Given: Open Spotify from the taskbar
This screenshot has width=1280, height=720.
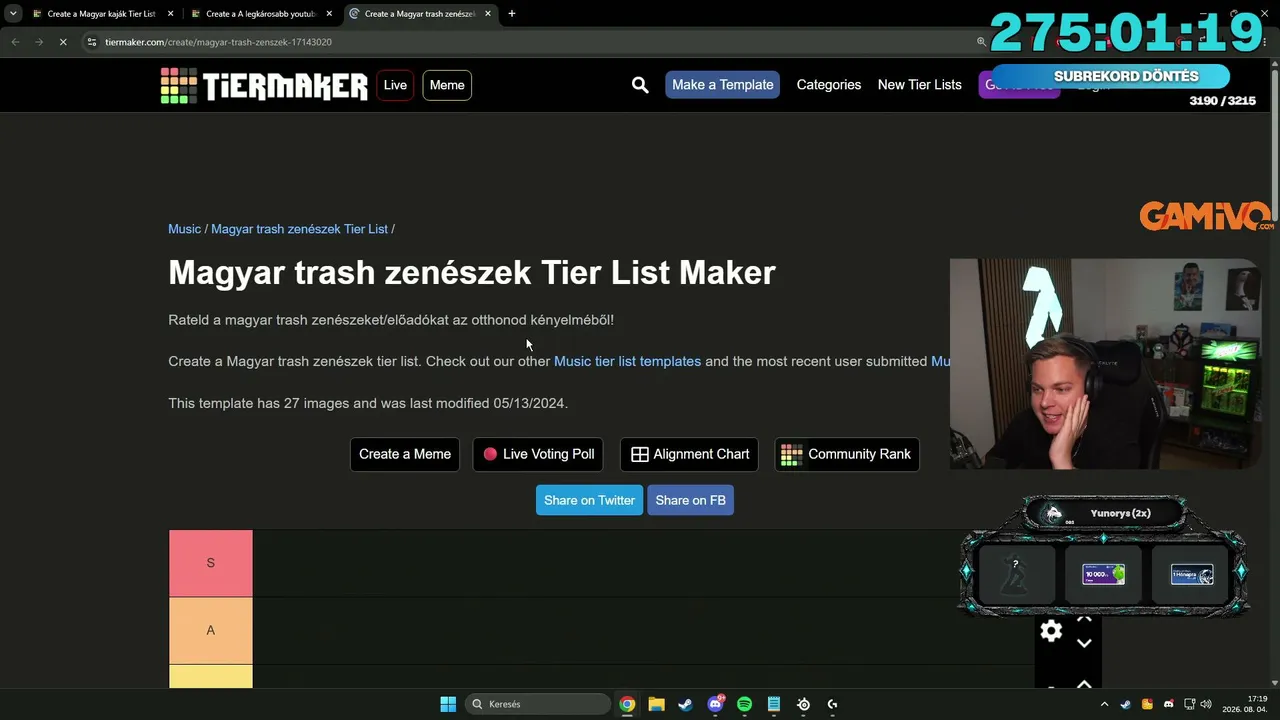Looking at the screenshot, I should click(x=744, y=704).
